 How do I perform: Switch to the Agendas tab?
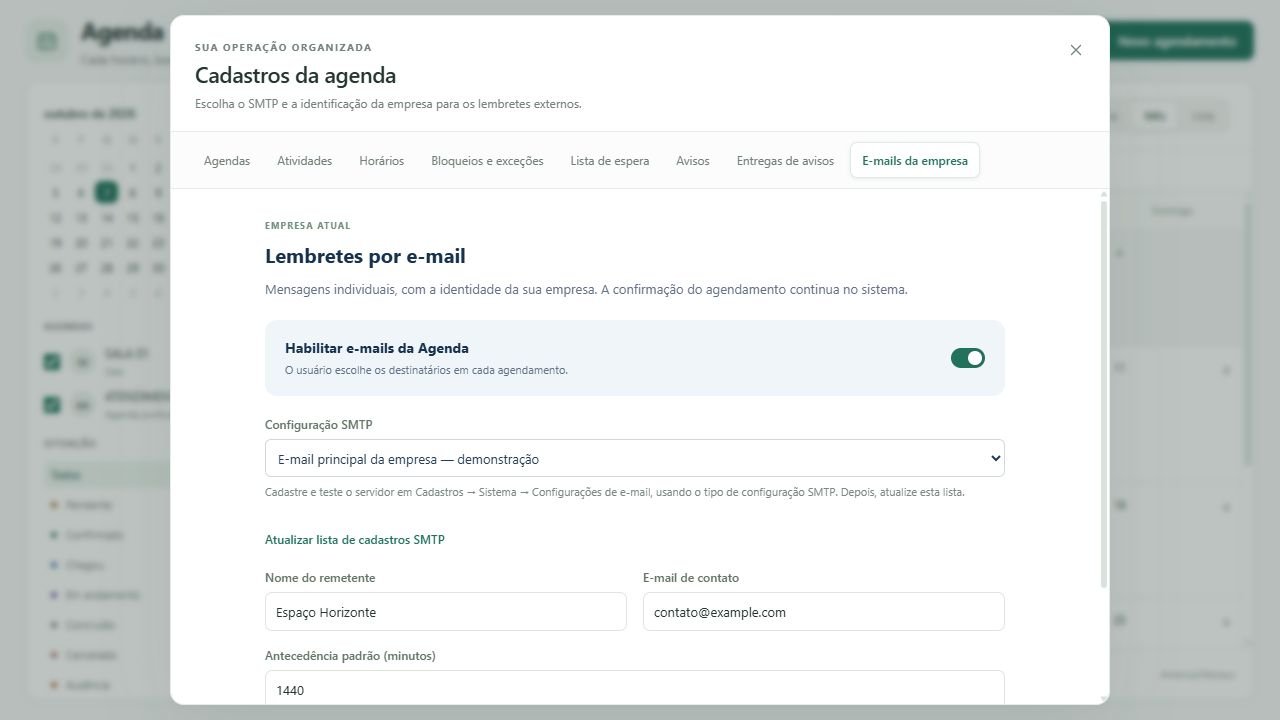pyautogui.click(x=227, y=160)
